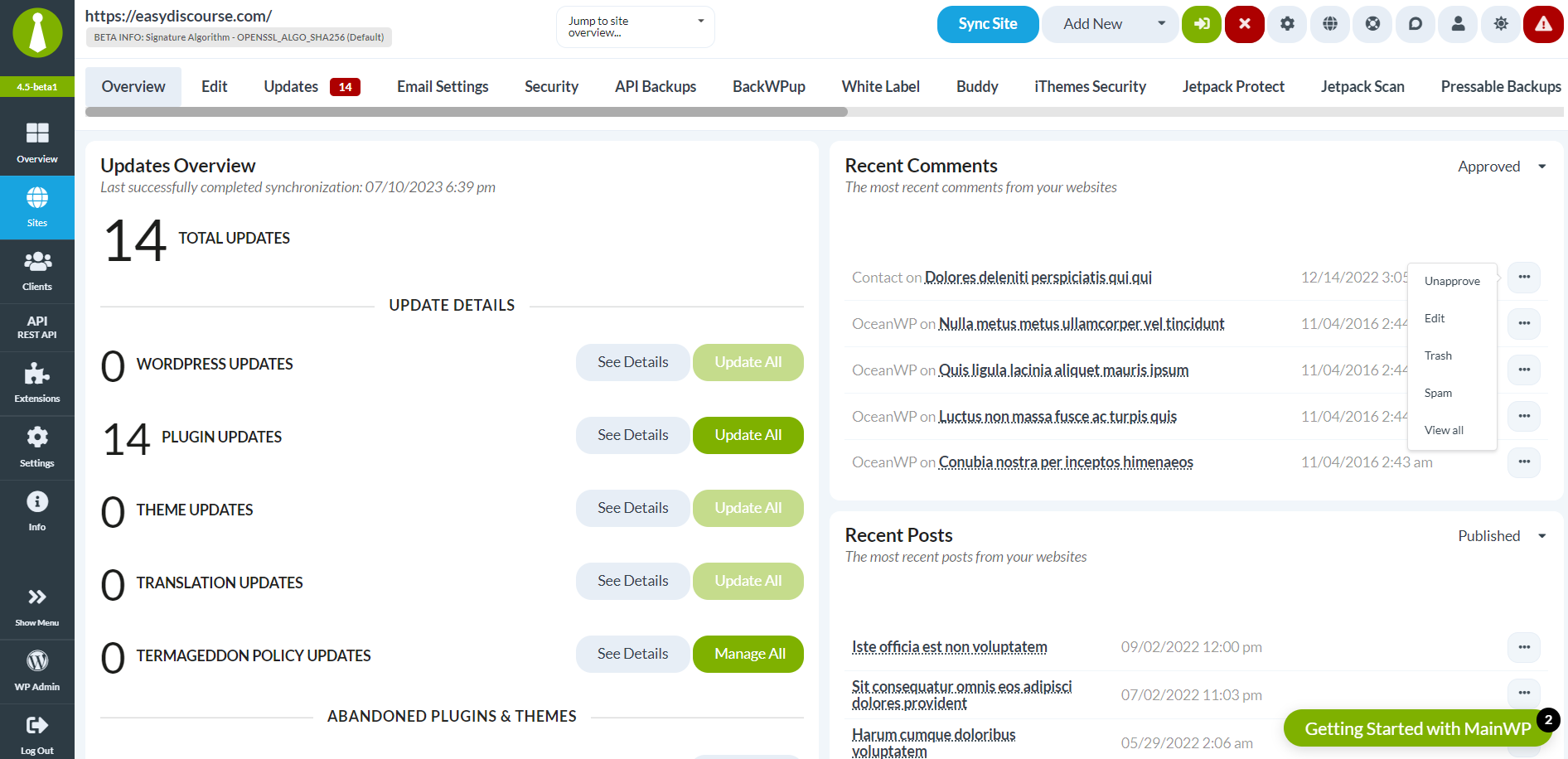Image resolution: width=1568 pixels, height=759 pixels.
Task: See Details for Theme Updates
Action: point(632,508)
